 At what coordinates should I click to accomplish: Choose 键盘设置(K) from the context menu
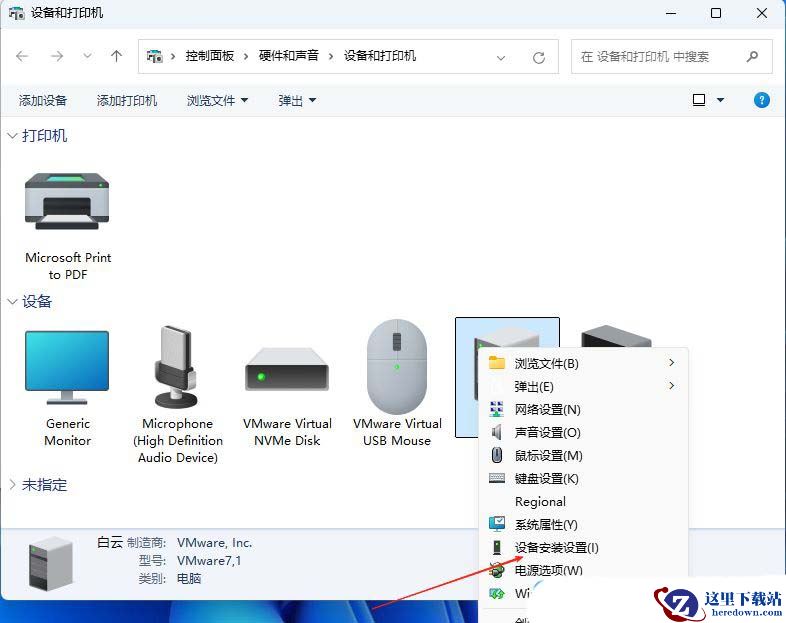click(x=583, y=479)
